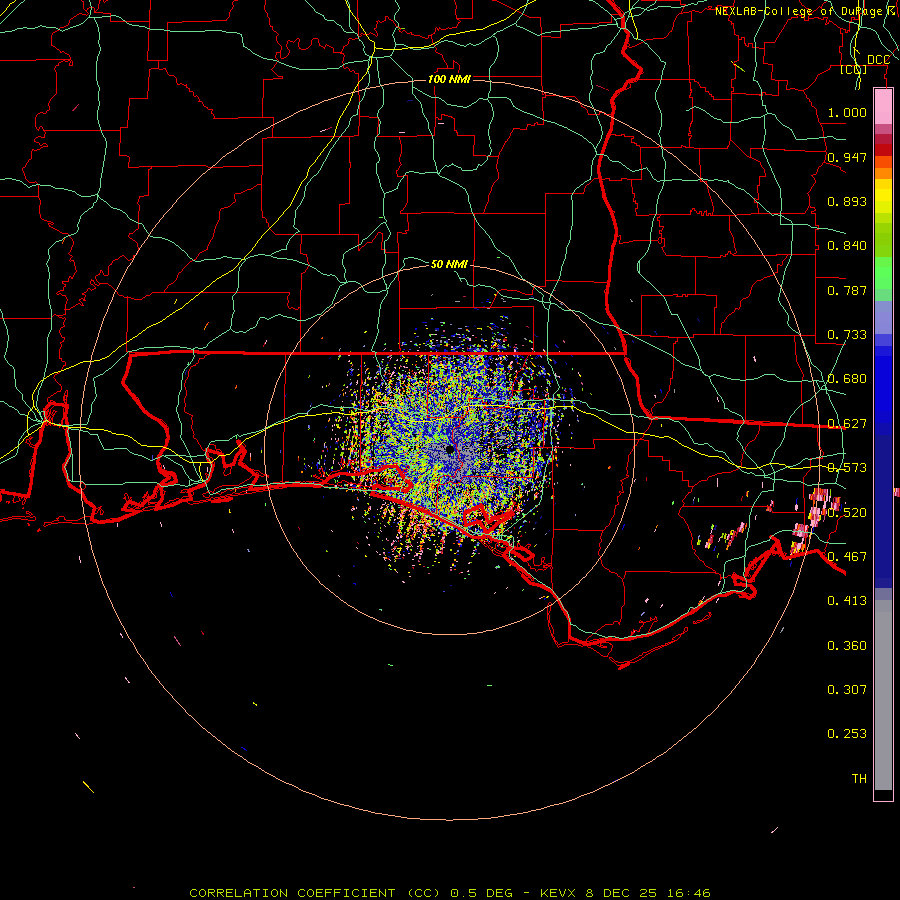Click the [CC] color scale heading
This screenshot has height=900, width=900.
(854, 69)
